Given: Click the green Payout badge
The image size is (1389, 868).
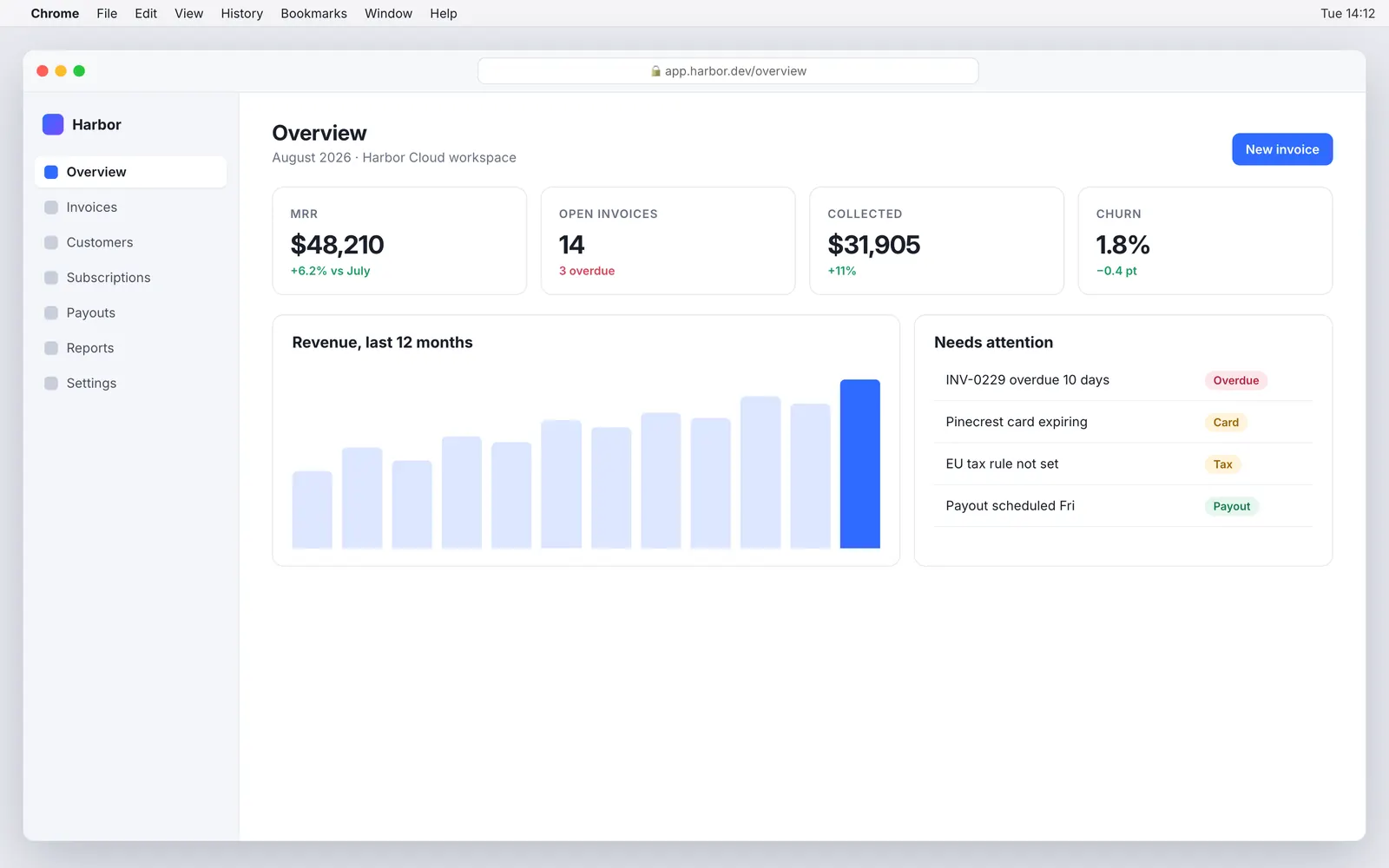Looking at the screenshot, I should [x=1231, y=506].
